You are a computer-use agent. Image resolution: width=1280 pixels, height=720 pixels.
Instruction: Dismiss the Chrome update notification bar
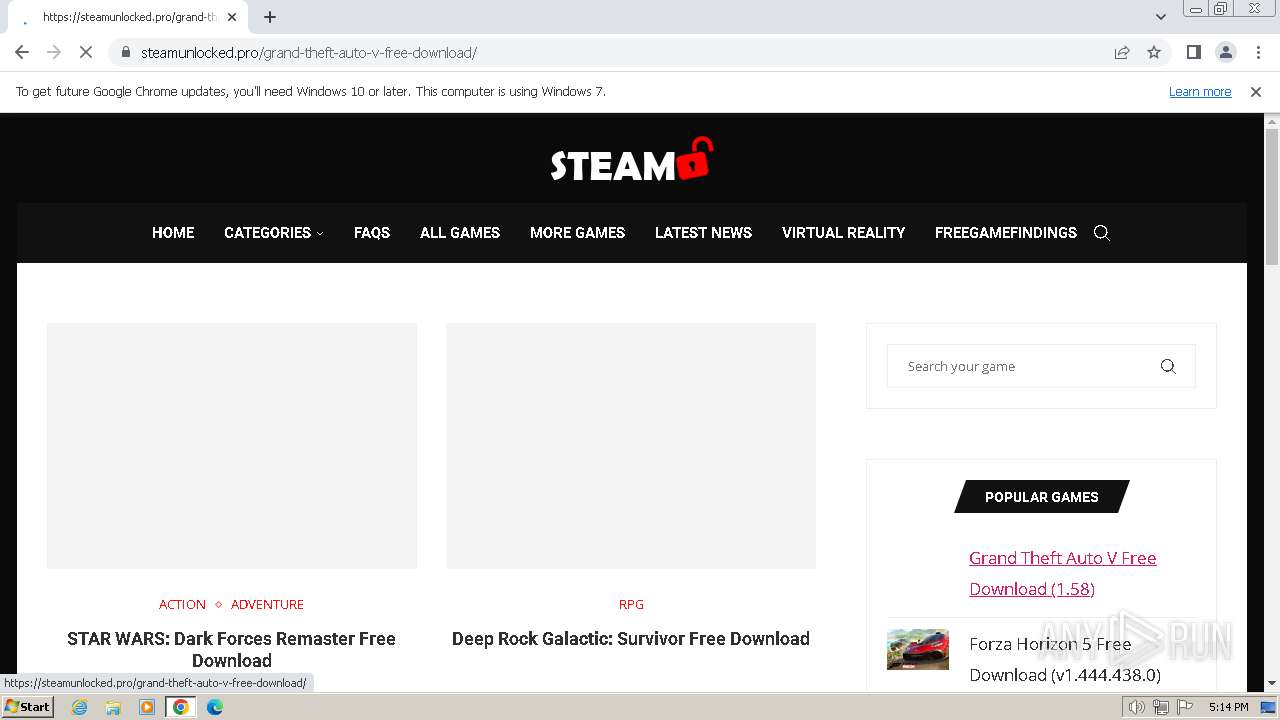tap(1256, 91)
